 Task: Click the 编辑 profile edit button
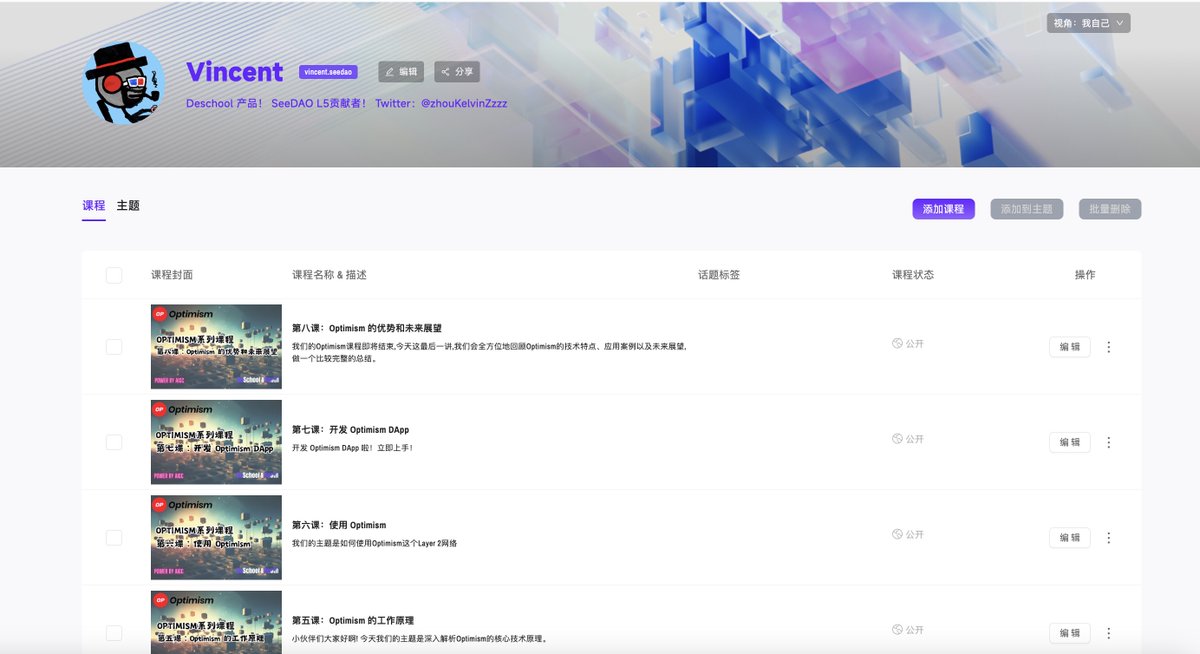pos(401,72)
